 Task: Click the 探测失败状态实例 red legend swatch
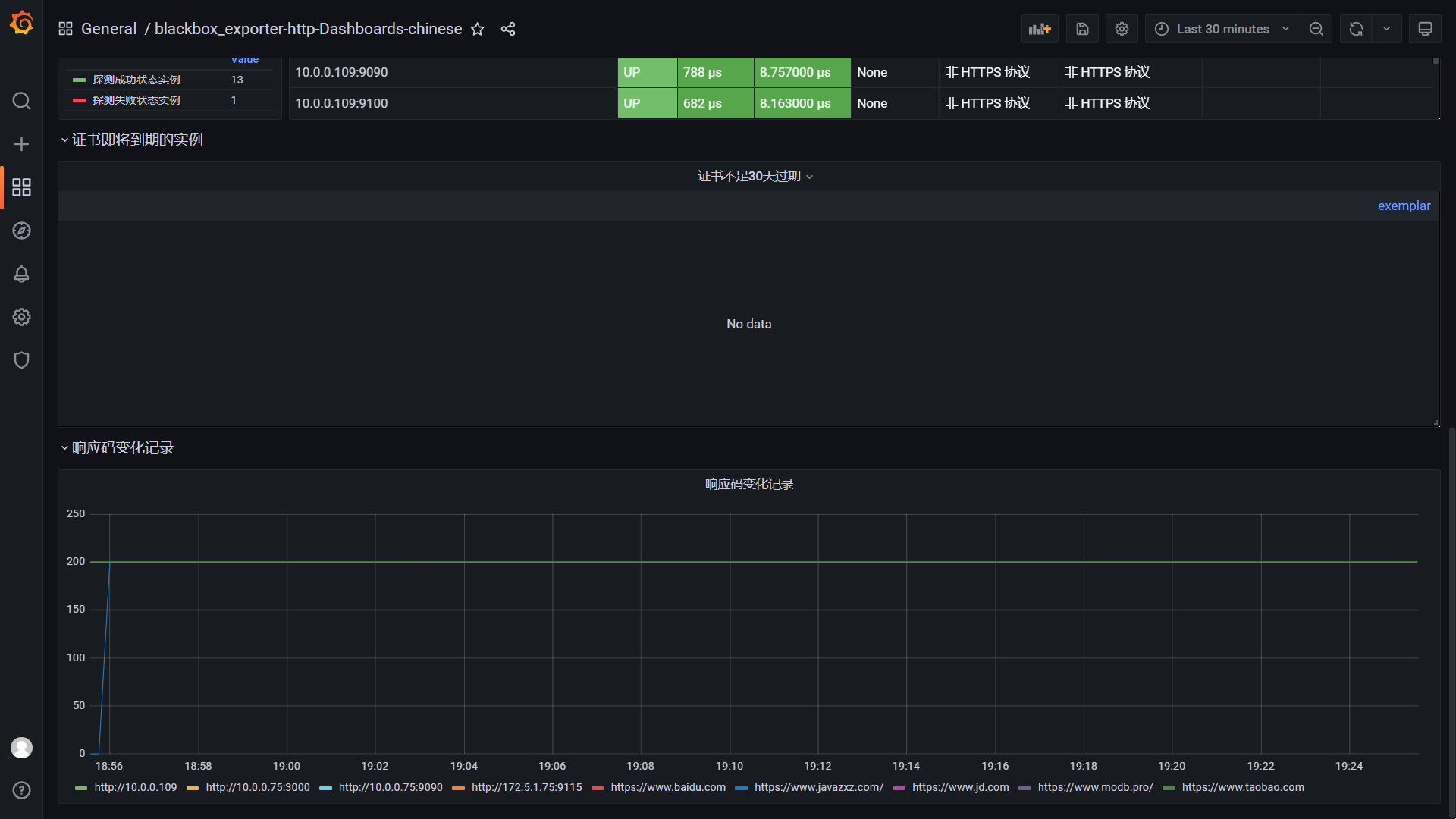pyautogui.click(x=79, y=100)
